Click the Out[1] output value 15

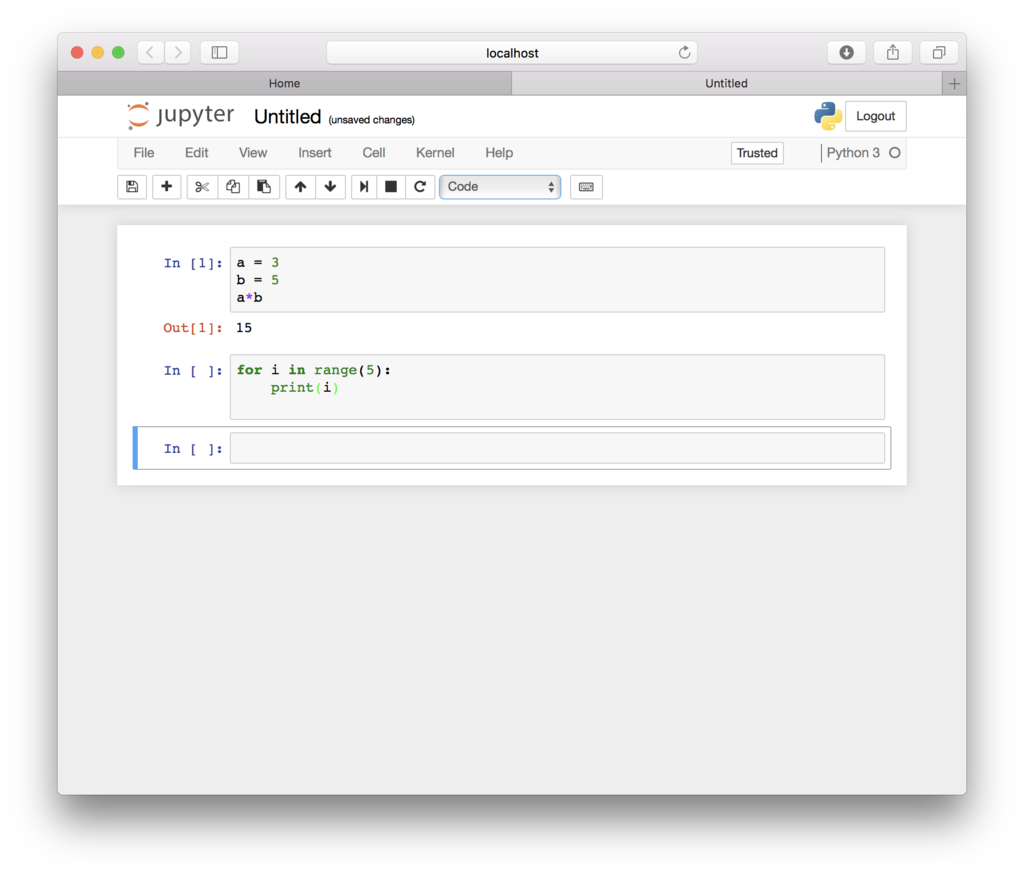(244, 328)
